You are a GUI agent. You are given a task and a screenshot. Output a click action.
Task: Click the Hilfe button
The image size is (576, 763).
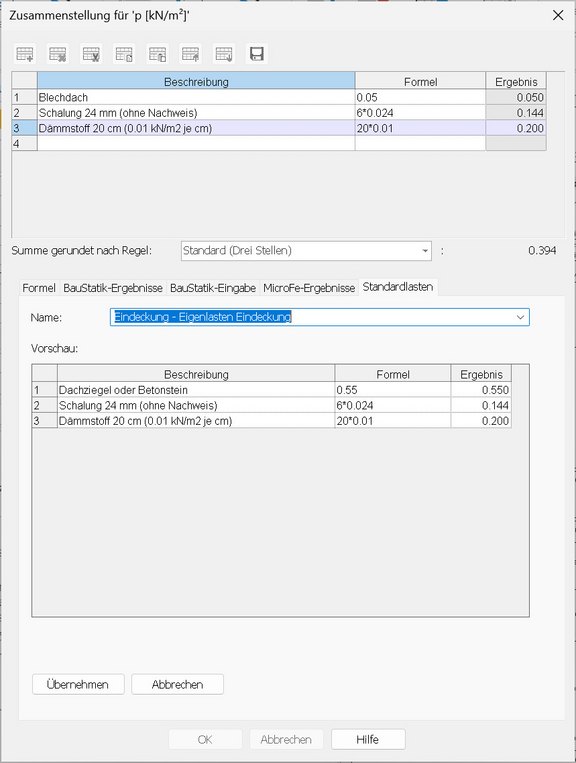tap(368, 739)
